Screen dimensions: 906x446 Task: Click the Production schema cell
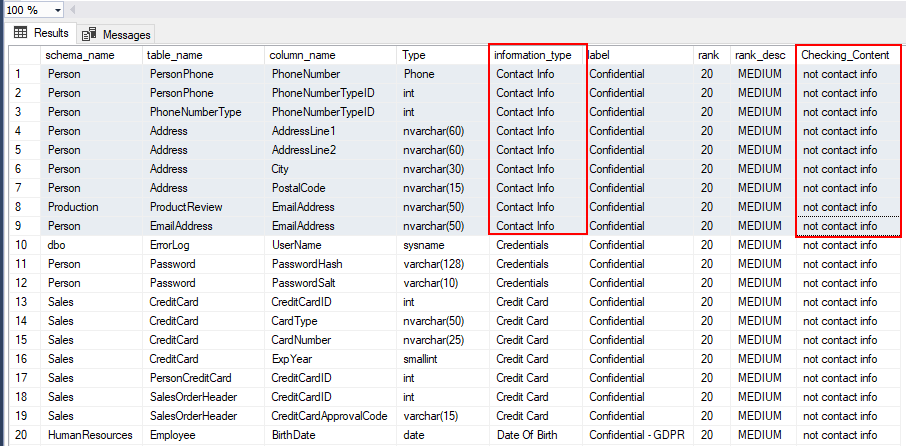[91, 207]
